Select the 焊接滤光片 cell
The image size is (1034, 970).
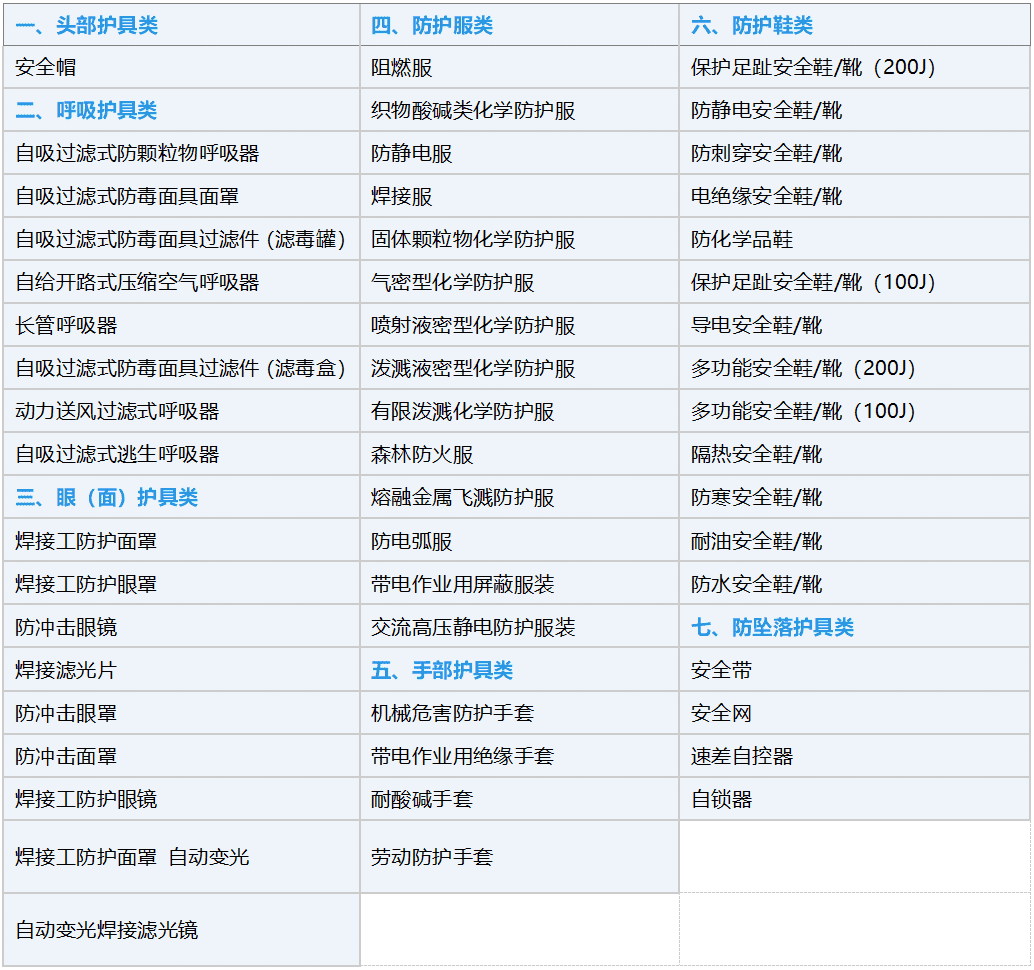(181, 669)
